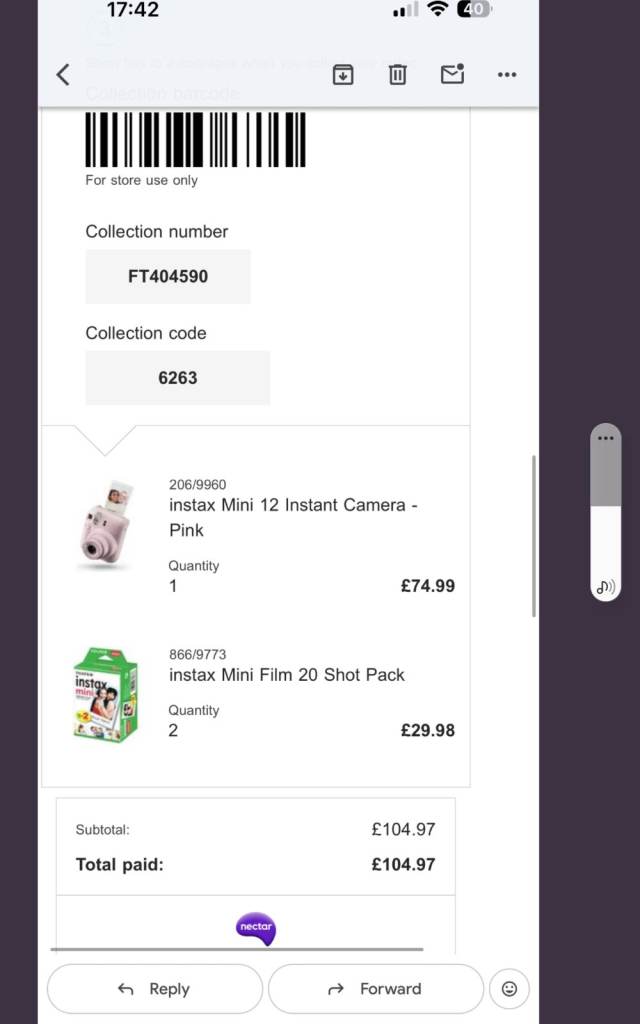The width and height of the screenshot is (640, 1024).
Task: Tap the Nectar logo
Action: coord(256,928)
